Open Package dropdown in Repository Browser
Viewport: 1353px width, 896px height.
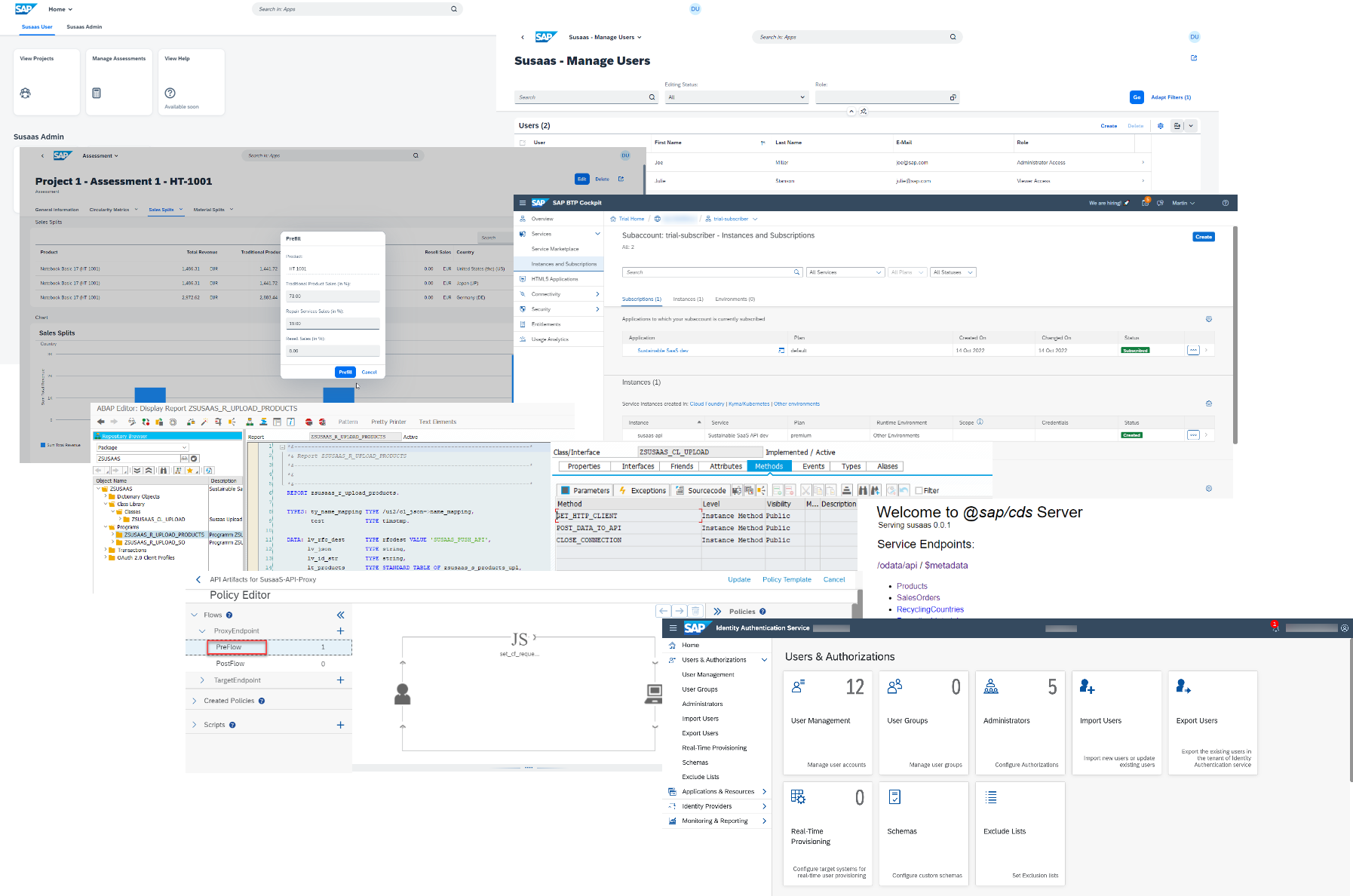click(x=142, y=447)
